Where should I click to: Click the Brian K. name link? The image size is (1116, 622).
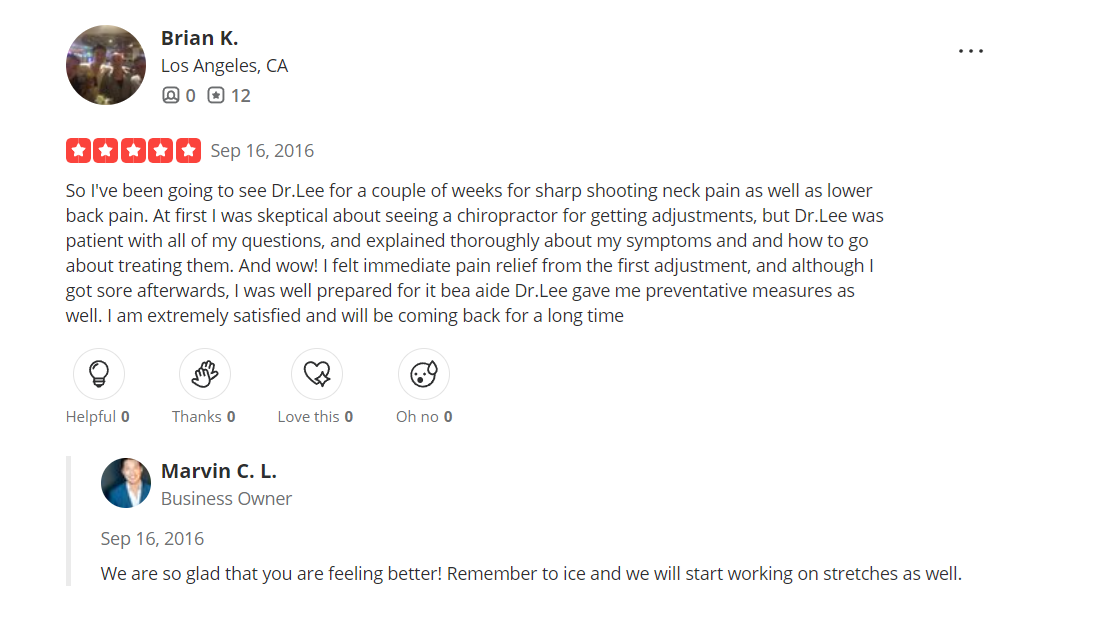[x=199, y=38]
